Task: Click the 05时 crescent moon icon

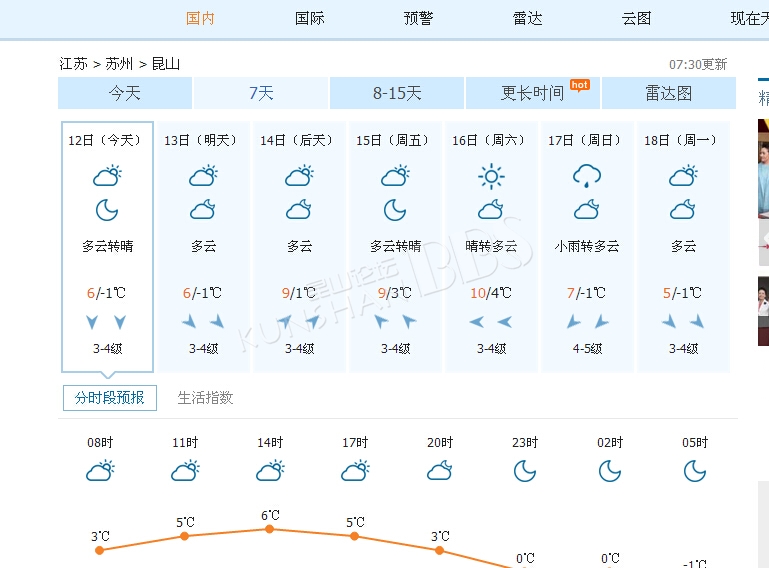Action: (x=695, y=471)
